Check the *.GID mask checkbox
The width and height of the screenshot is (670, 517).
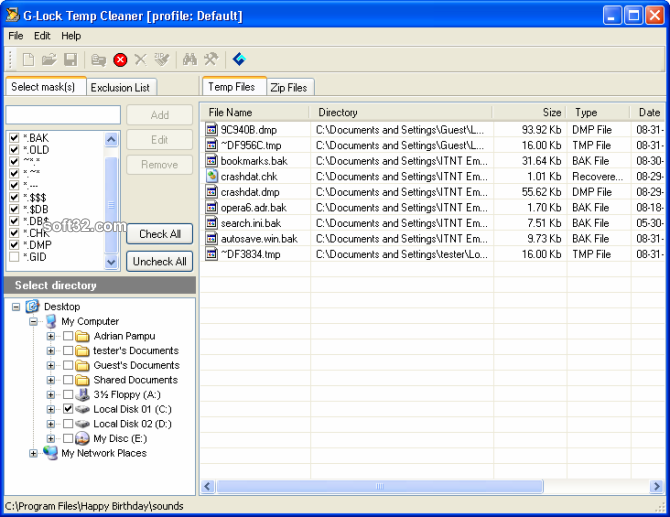pyautogui.click(x=14, y=257)
